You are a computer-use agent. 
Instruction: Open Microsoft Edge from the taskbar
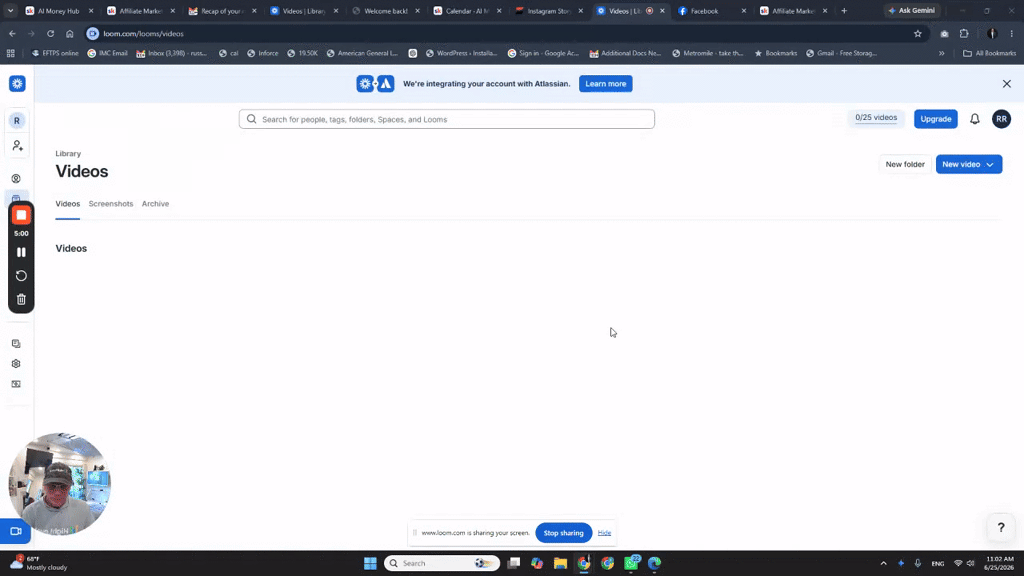click(654, 563)
